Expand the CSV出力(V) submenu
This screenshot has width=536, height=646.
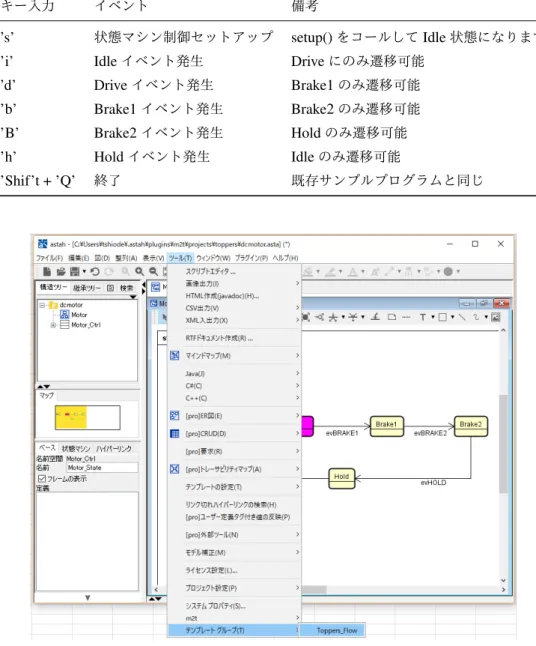[x=234, y=308]
